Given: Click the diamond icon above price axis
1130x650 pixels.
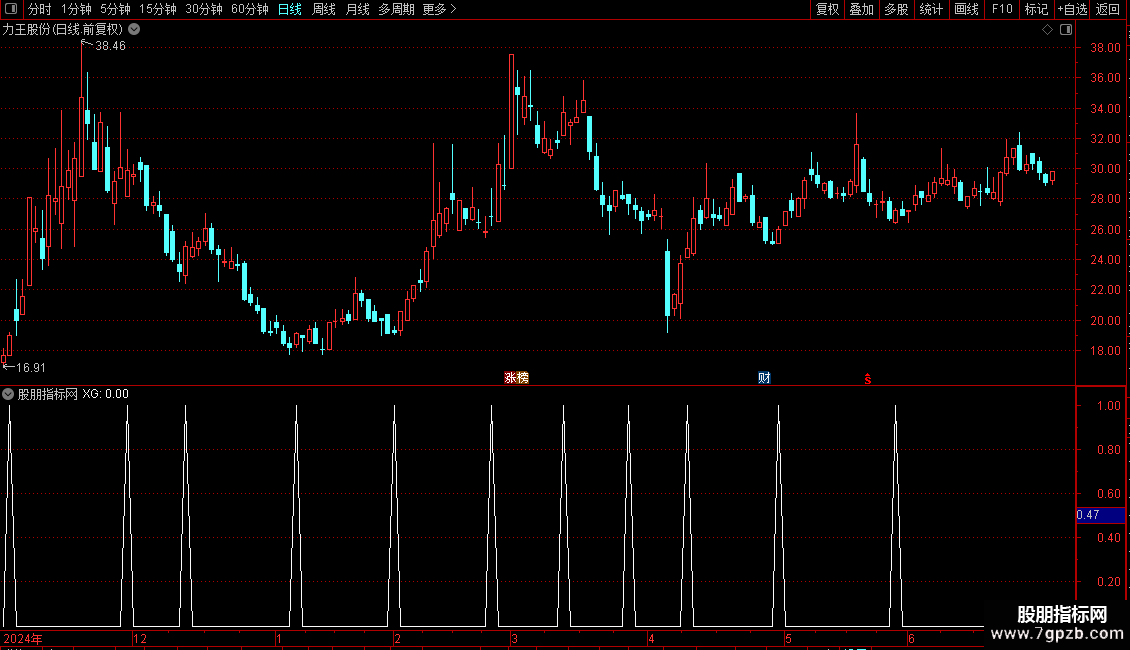Looking at the screenshot, I should point(1047,30).
